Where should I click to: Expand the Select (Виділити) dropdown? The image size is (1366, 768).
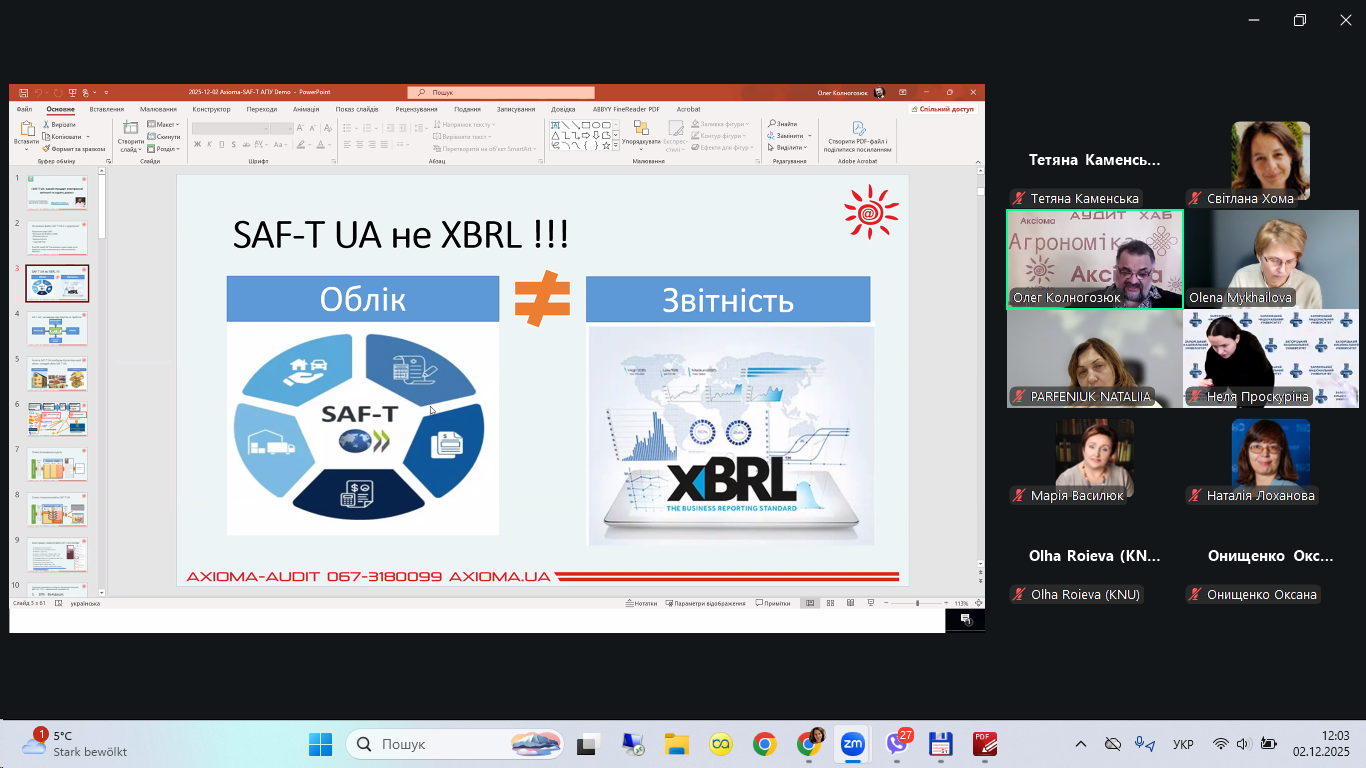pos(787,148)
